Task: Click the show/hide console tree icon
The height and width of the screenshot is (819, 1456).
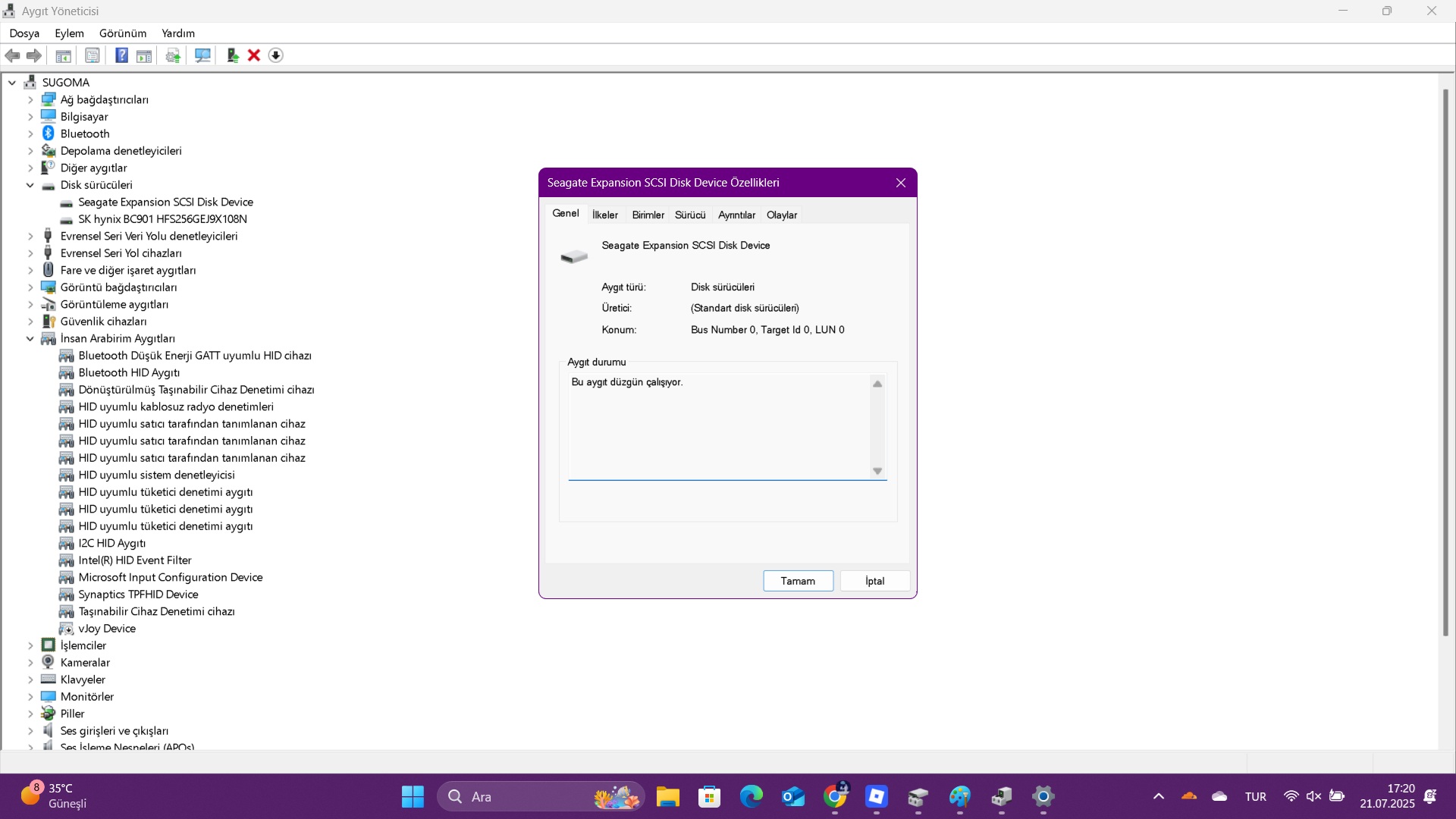Action: (64, 55)
